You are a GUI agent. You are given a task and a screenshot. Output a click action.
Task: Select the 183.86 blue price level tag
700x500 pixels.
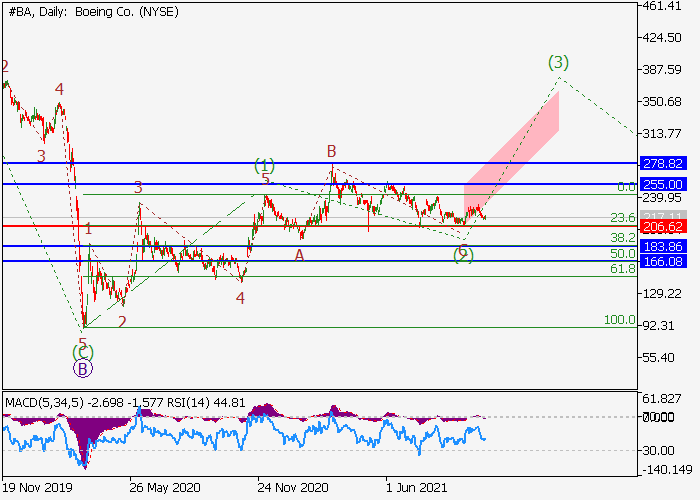(663, 246)
